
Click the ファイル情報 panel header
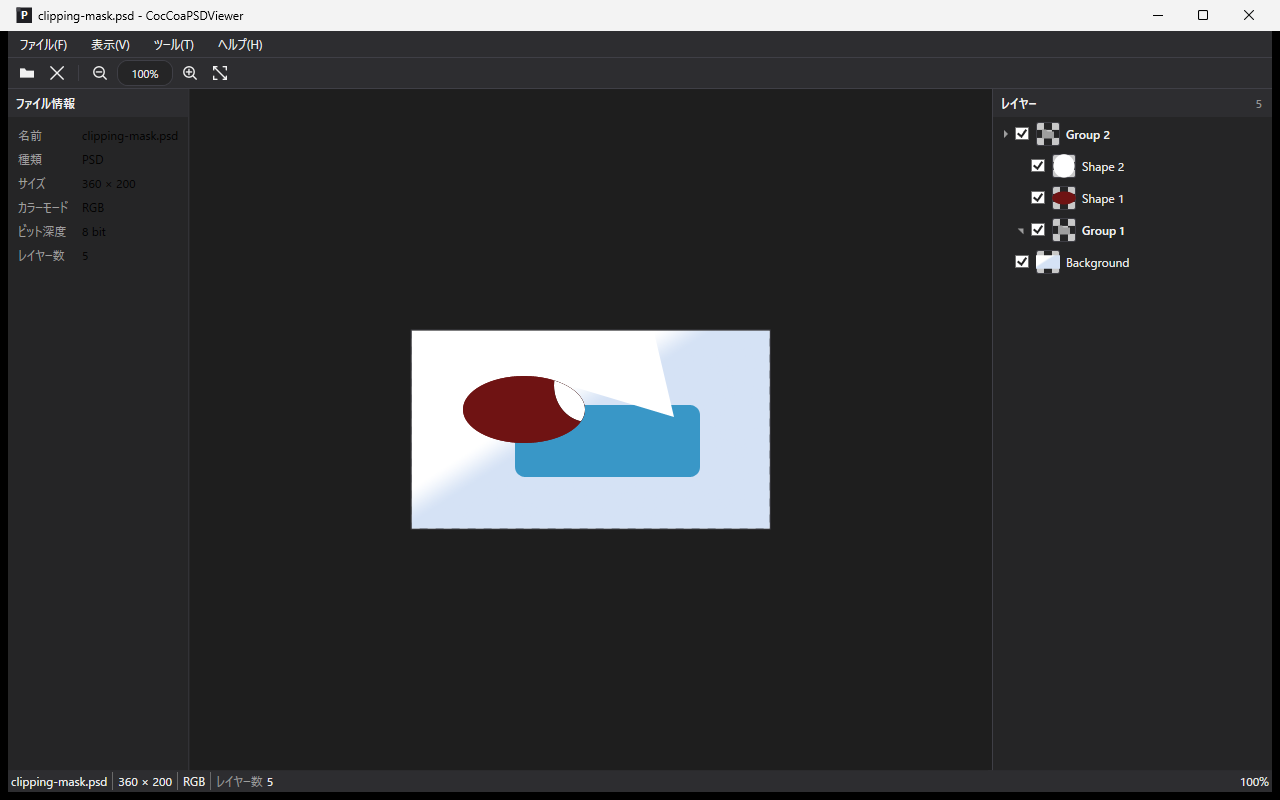pyautogui.click(x=98, y=103)
